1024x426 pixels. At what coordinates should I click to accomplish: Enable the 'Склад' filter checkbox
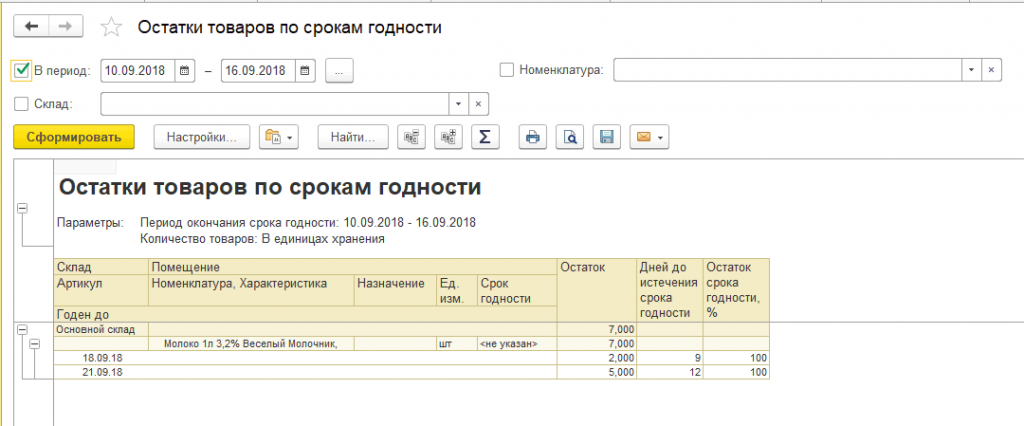coord(22,104)
